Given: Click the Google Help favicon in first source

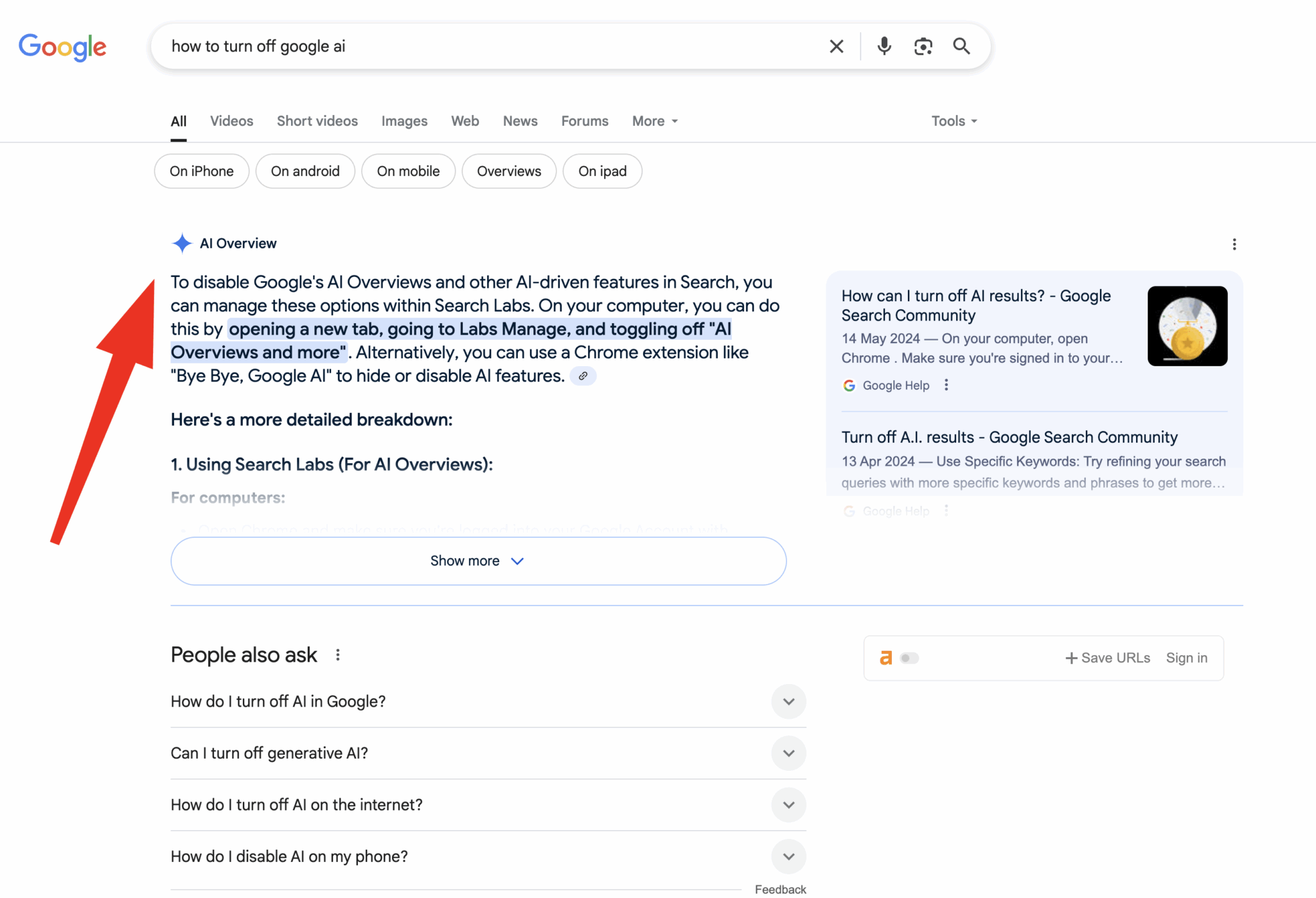Looking at the screenshot, I should coord(849,385).
